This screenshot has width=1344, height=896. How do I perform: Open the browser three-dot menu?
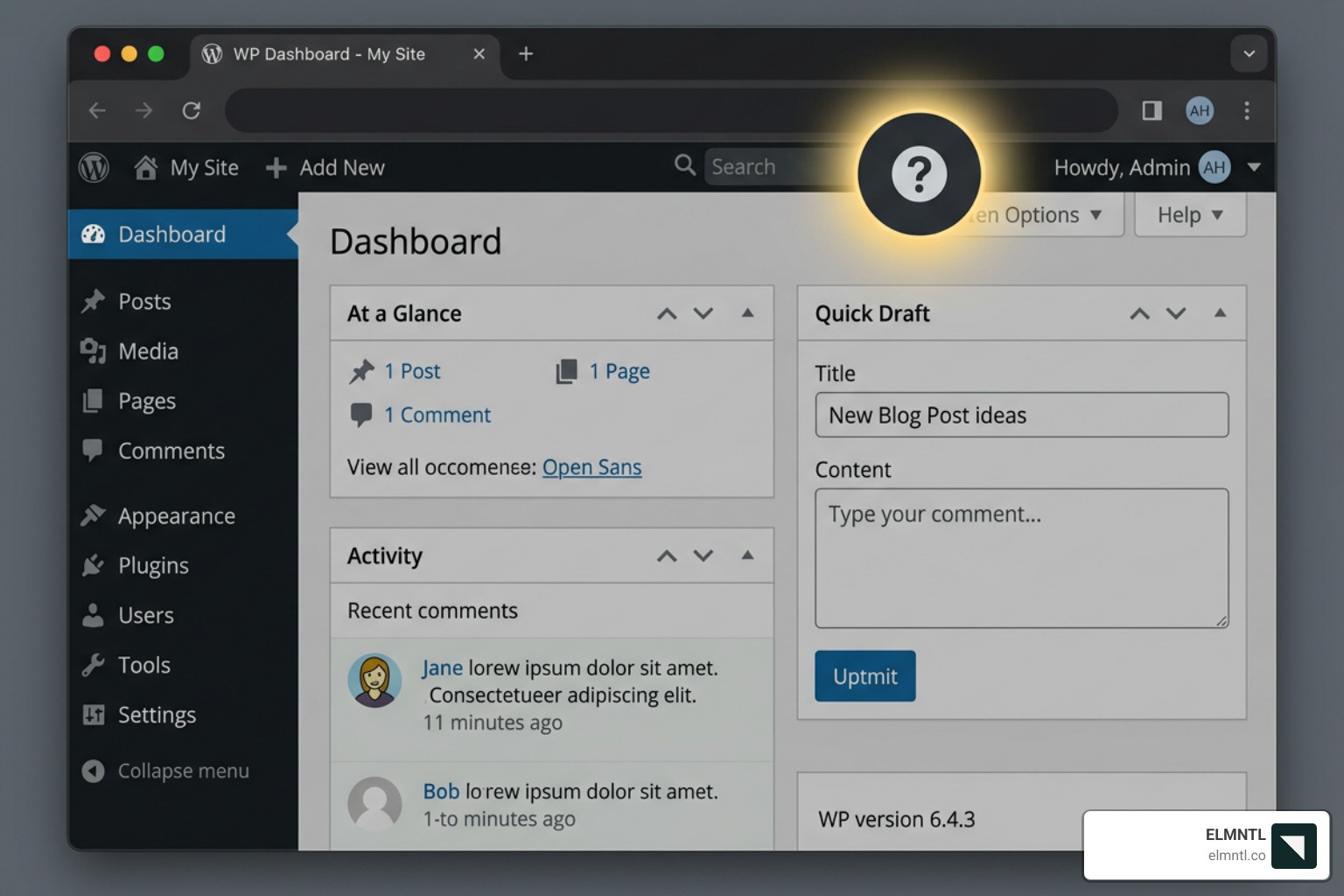click(1247, 110)
